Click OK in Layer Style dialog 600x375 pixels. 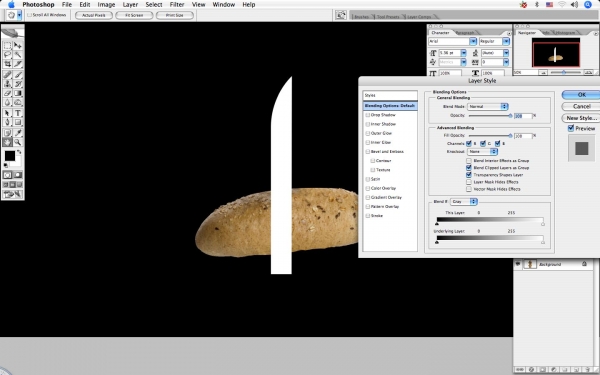pyautogui.click(x=581, y=95)
